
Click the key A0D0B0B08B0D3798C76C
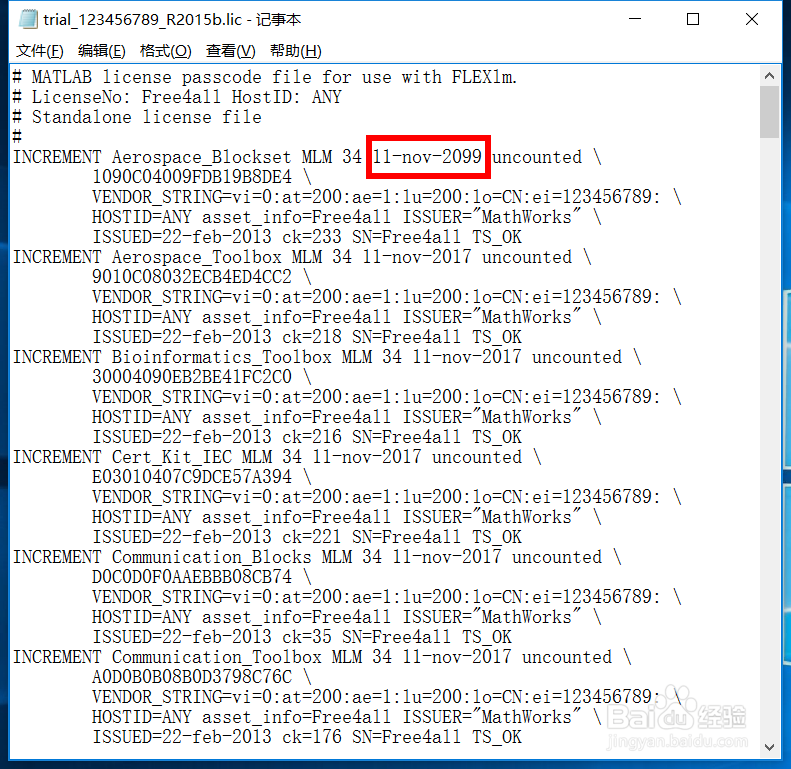pos(192,676)
